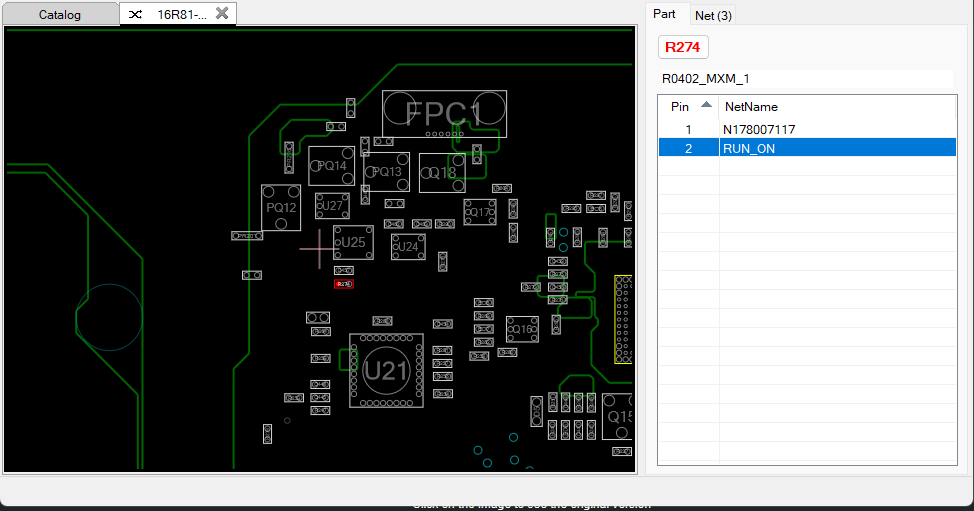The width and height of the screenshot is (974, 511).
Task: Select the FPC1 connector component
Action: [444, 113]
